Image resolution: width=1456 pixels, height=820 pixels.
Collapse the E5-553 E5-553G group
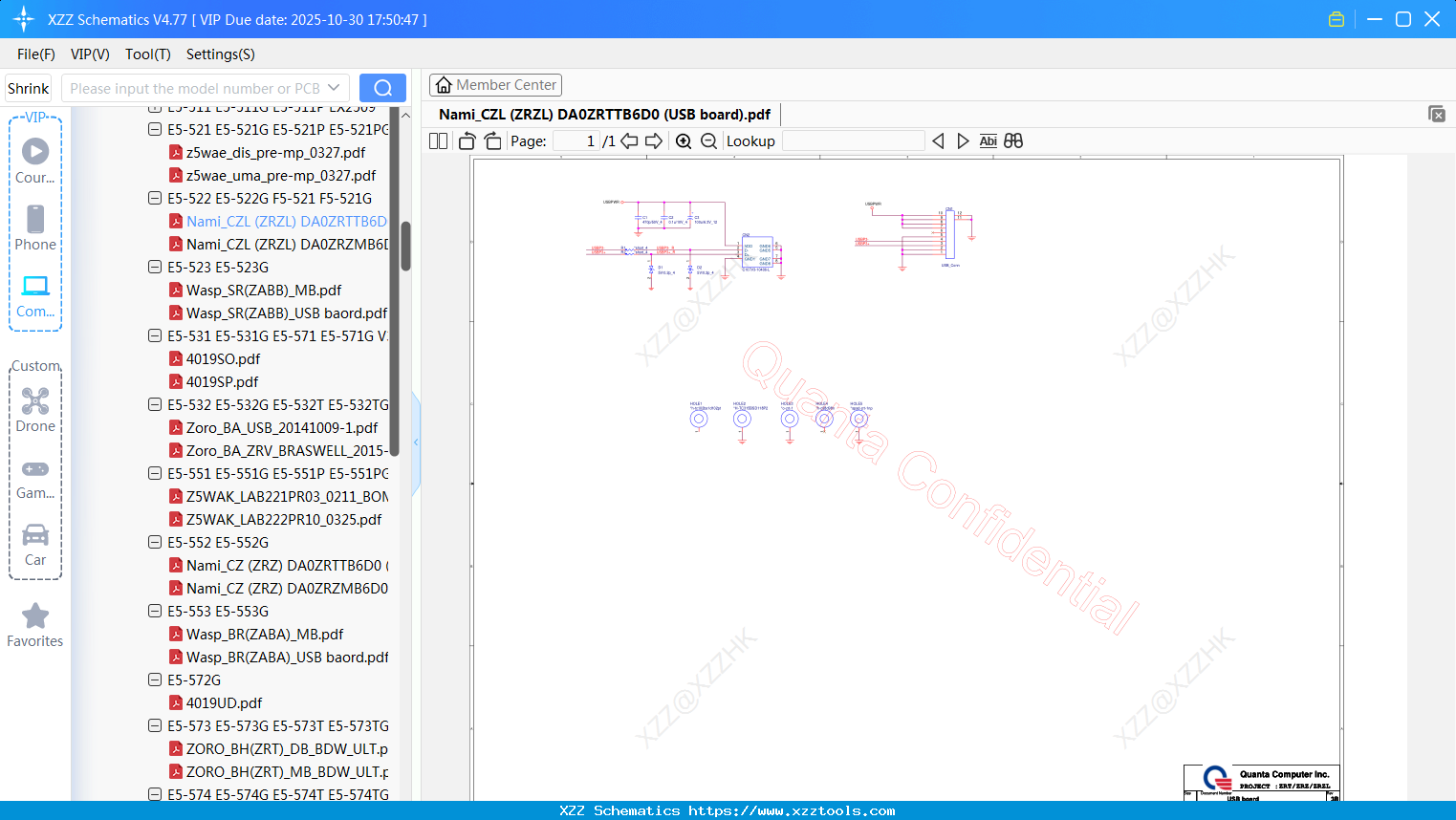tap(155, 611)
